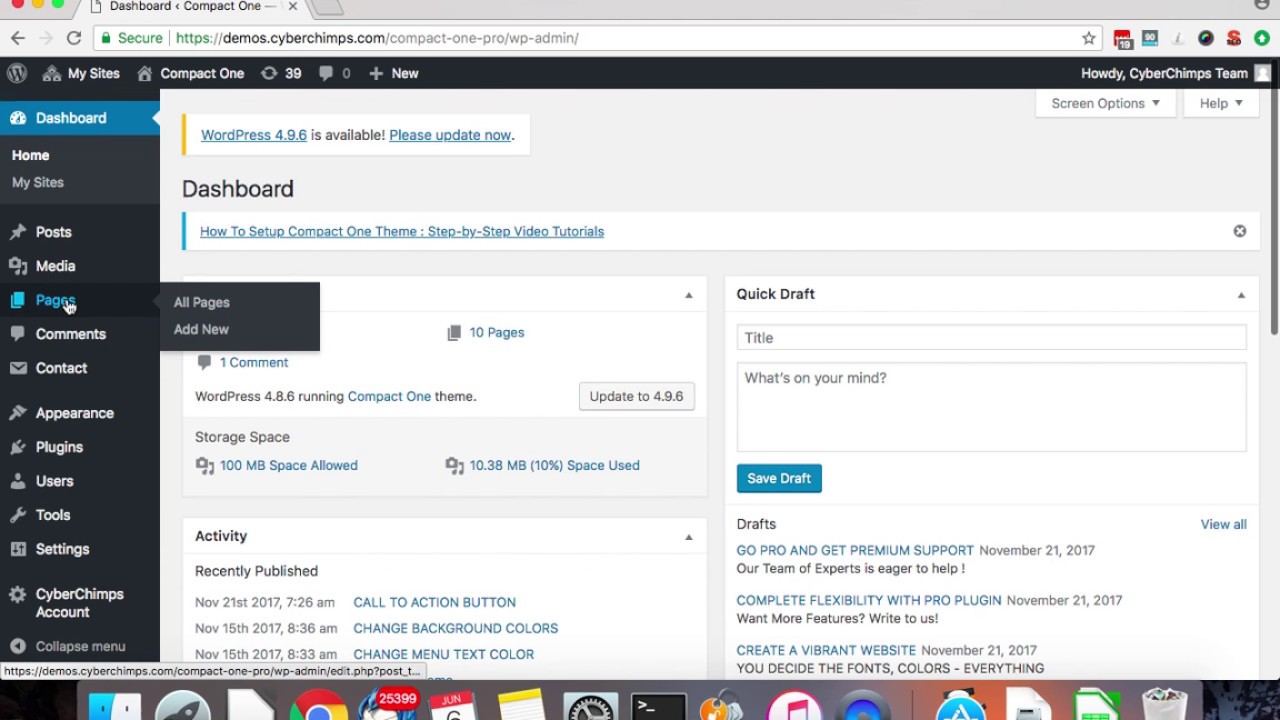Click the browser back arrow
Viewport: 1280px width, 720px height.
(x=18, y=38)
